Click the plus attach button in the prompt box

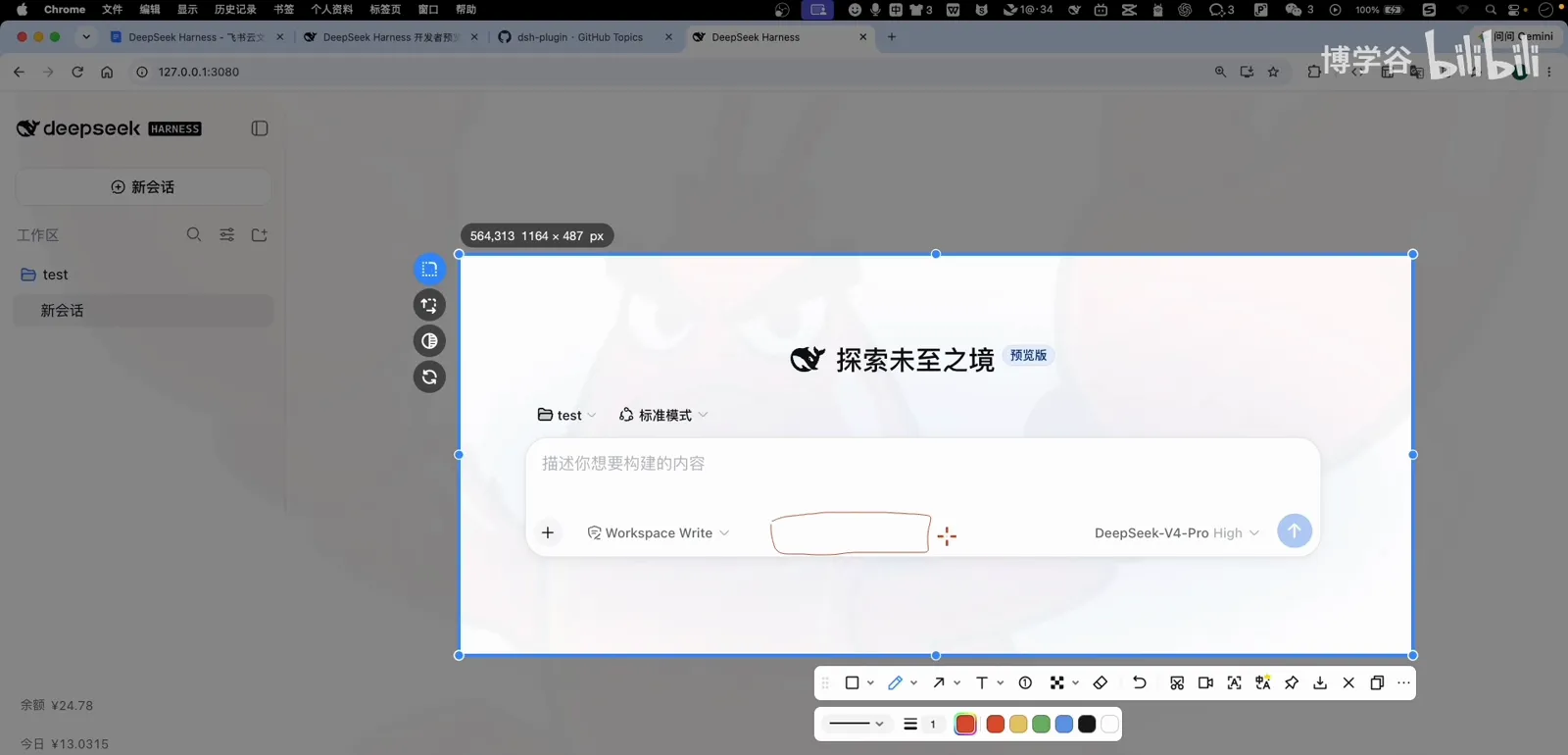tap(548, 532)
